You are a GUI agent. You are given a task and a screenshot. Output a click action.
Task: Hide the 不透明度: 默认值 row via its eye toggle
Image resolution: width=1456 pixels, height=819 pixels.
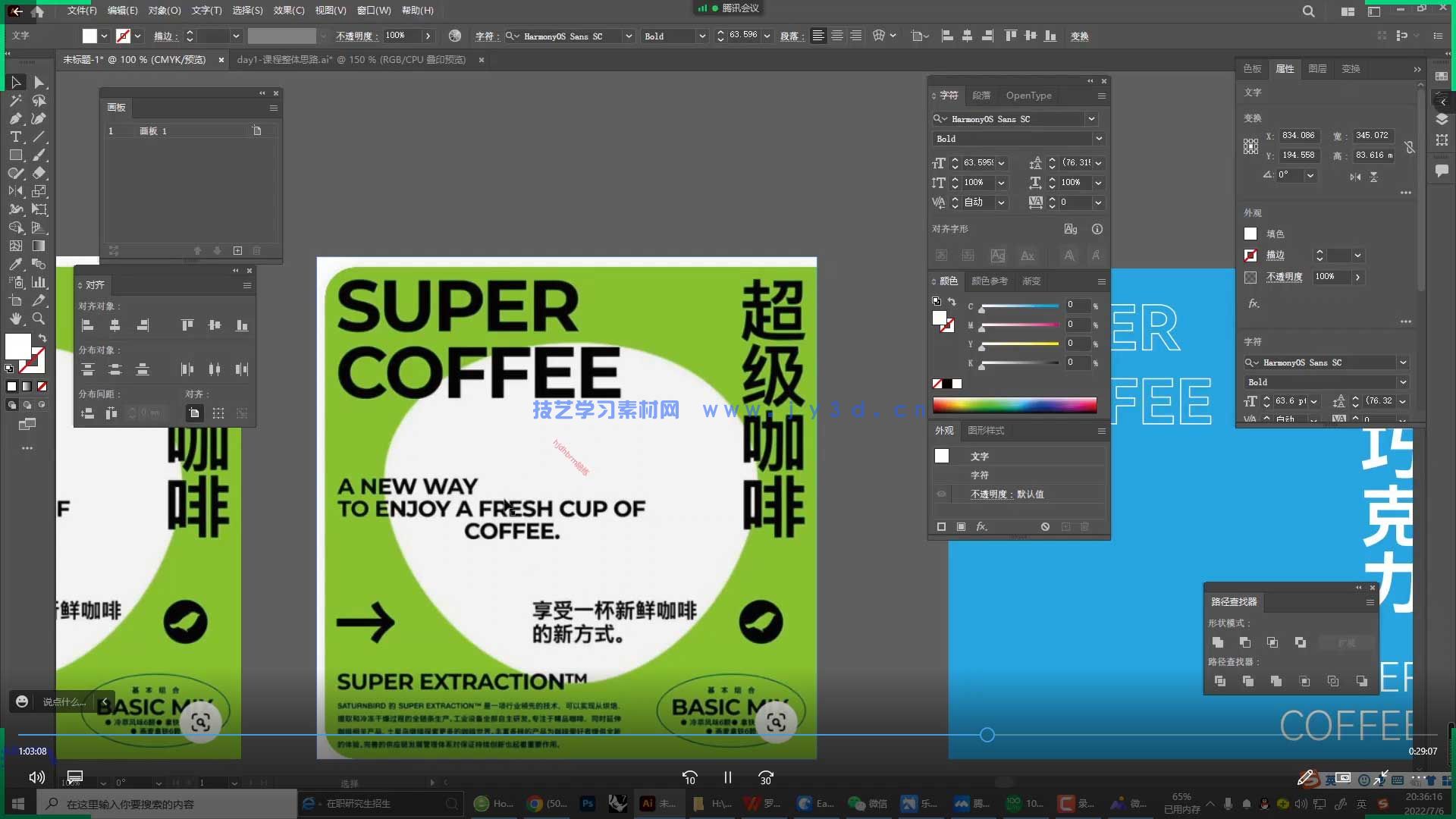[x=941, y=494]
